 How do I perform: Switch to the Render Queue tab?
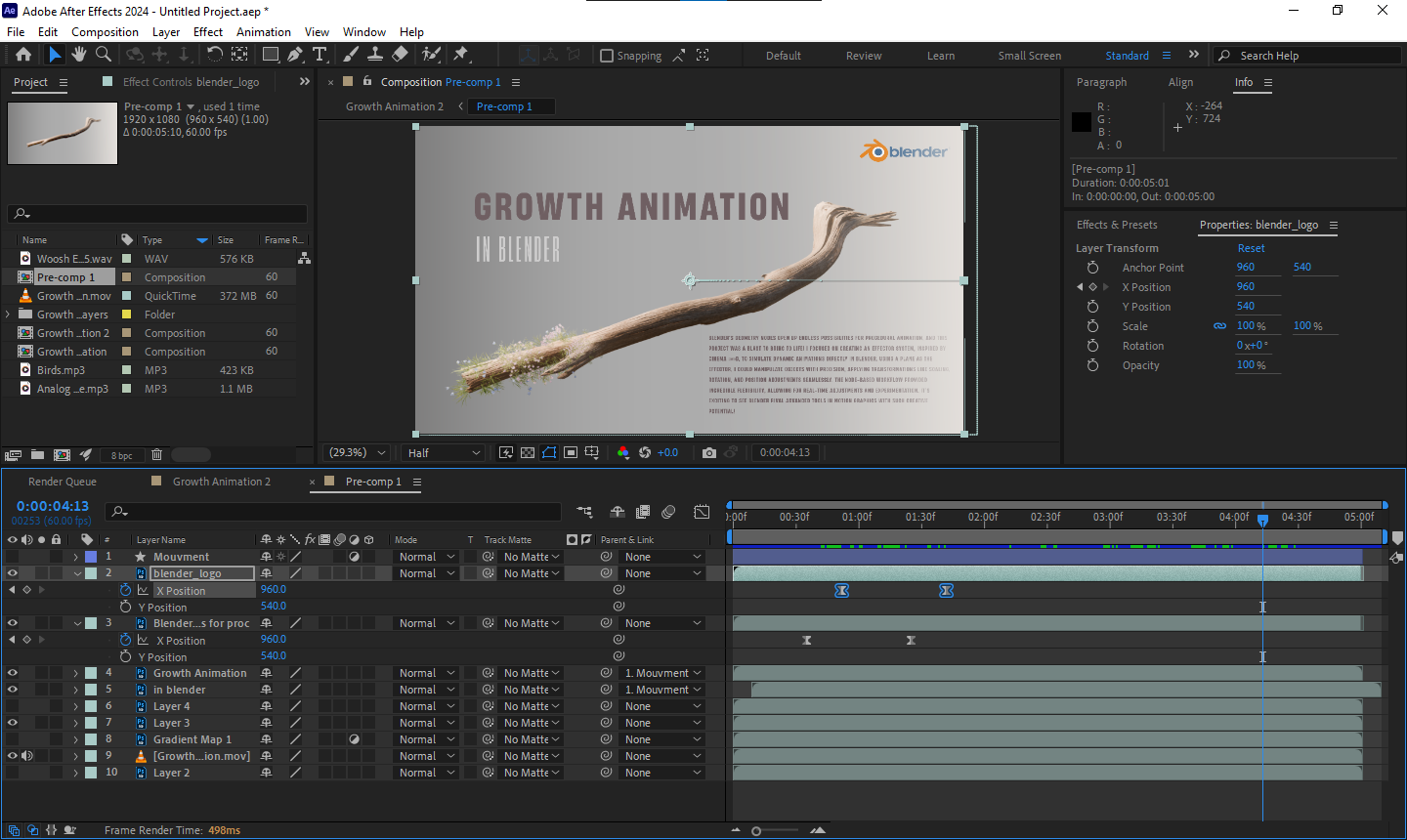pyautogui.click(x=63, y=482)
